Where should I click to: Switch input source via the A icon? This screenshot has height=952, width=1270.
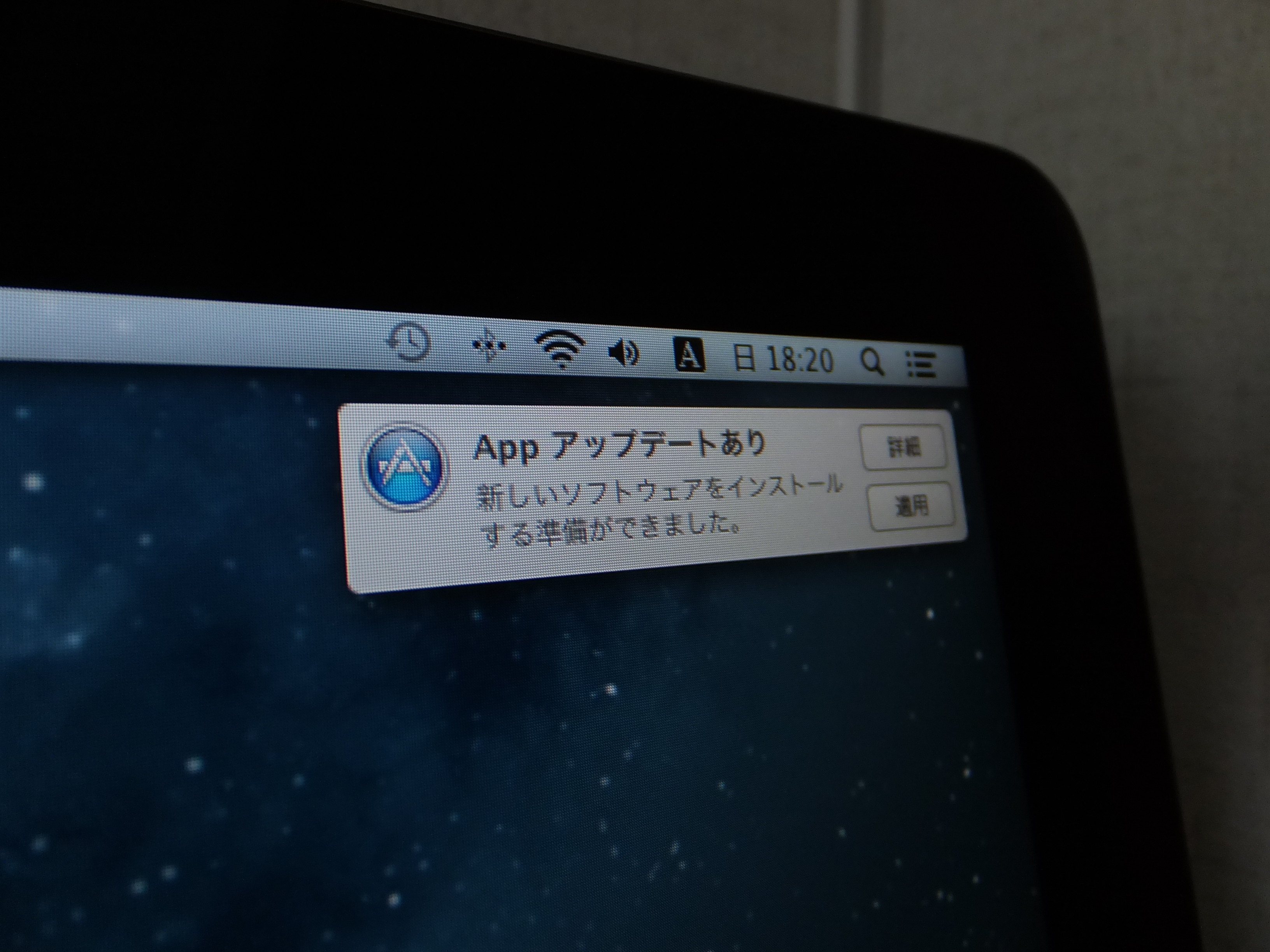click(689, 355)
